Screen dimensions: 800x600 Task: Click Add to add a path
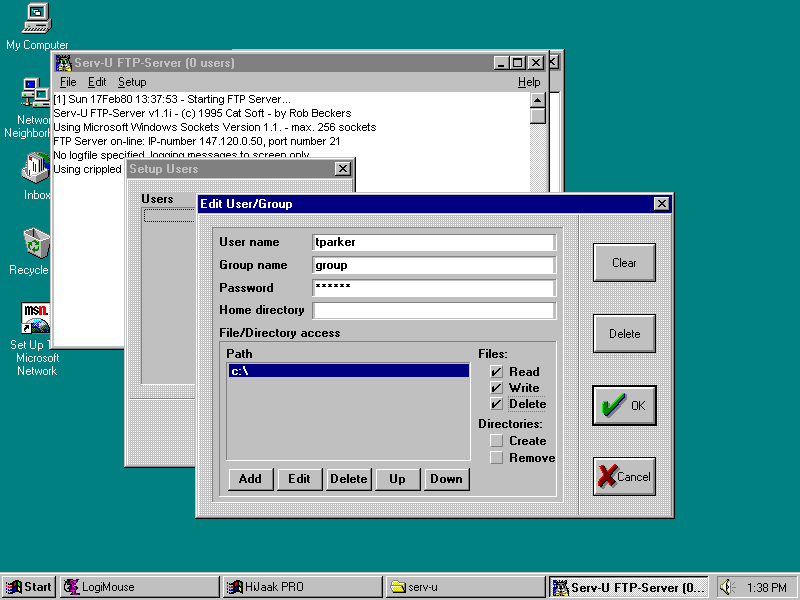pyautogui.click(x=250, y=479)
